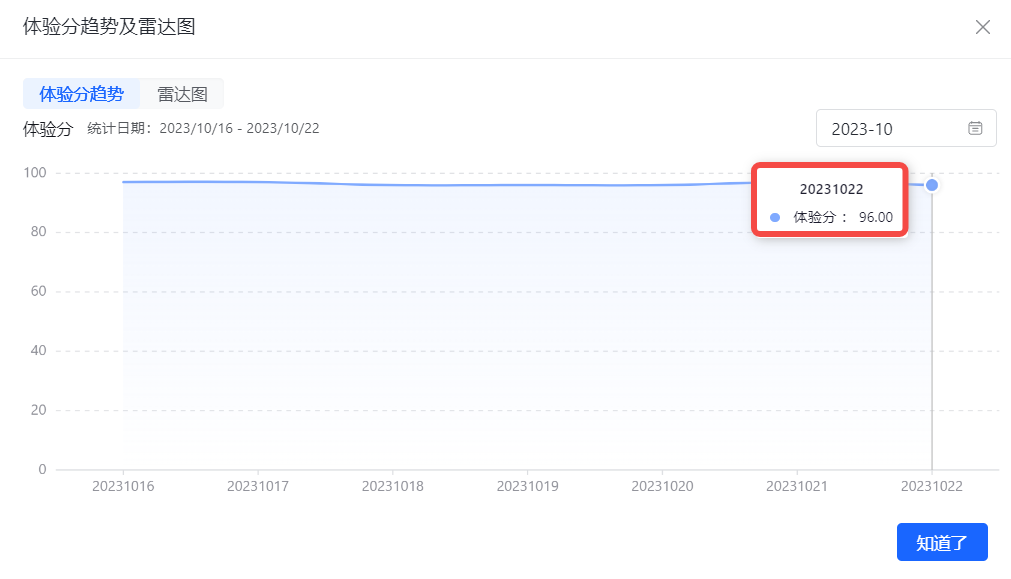Click the calendar icon in month picker
Viewport: 1011px width, 579px height.
pyautogui.click(x=975, y=128)
